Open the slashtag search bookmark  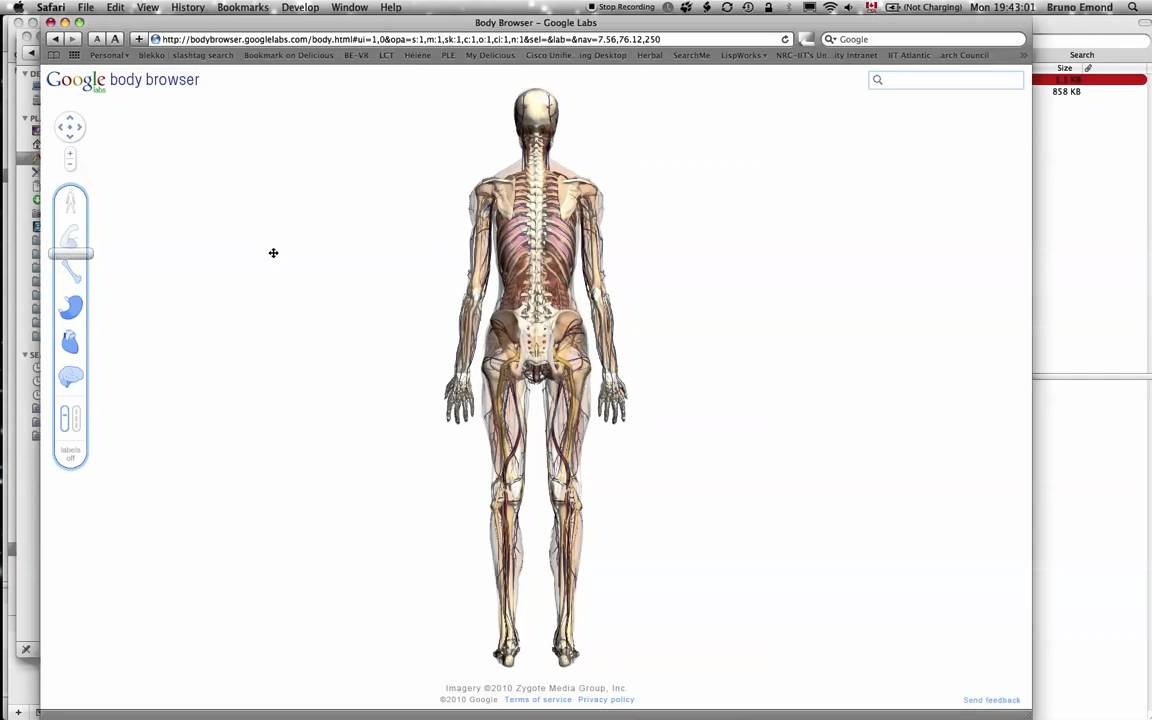[x=204, y=55]
